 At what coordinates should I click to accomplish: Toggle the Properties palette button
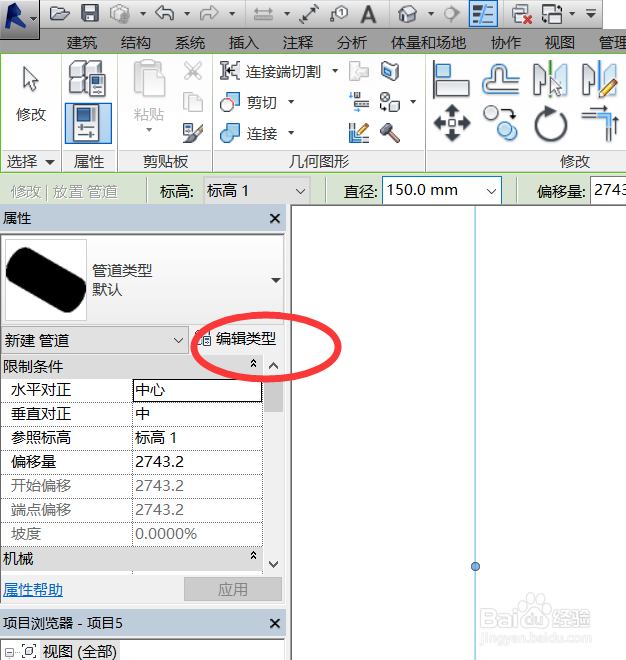pos(88,124)
